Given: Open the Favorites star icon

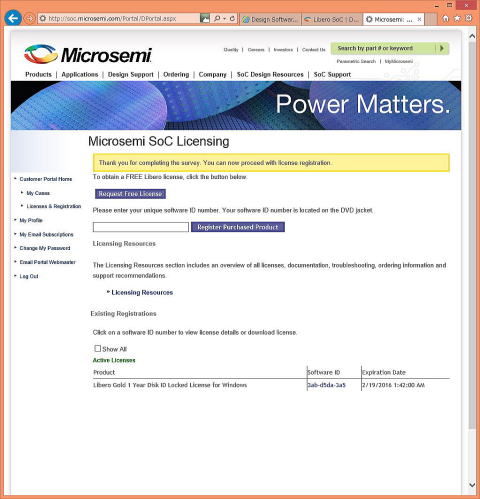Looking at the screenshot, I should (457, 19).
